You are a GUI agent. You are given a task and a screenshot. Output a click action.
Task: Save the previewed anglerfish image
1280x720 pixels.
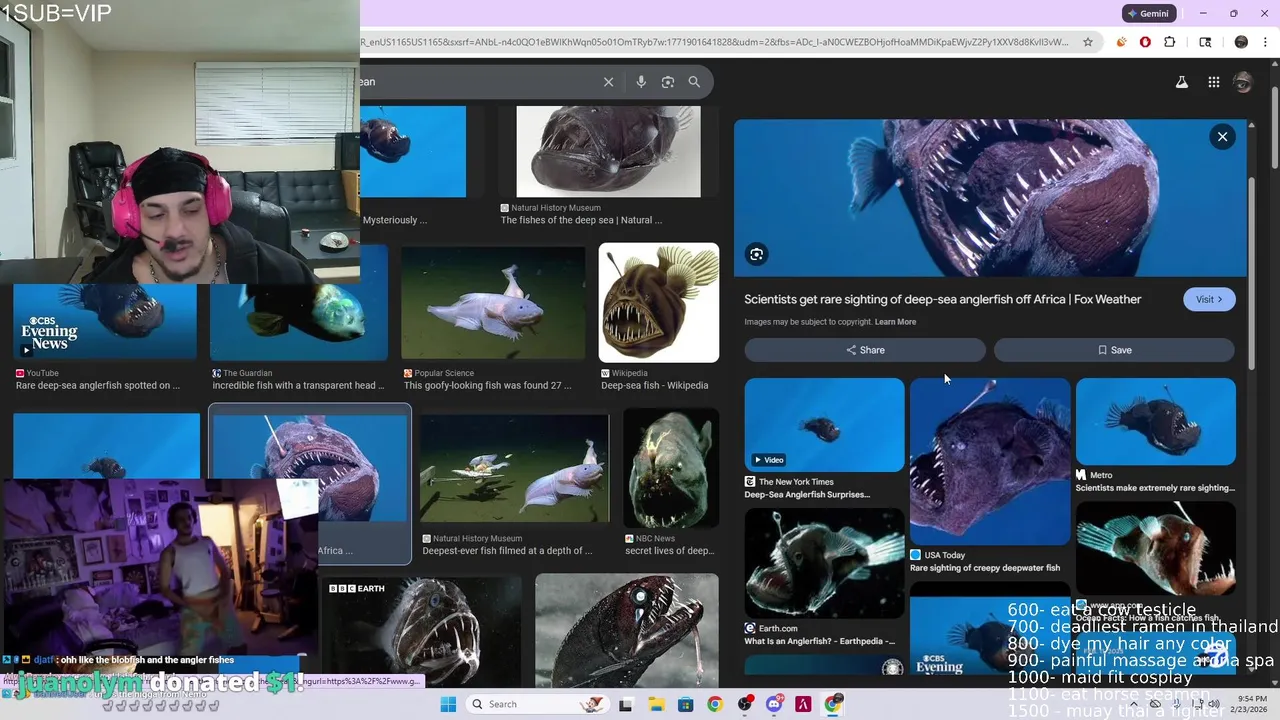pyautogui.click(x=1114, y=350)
